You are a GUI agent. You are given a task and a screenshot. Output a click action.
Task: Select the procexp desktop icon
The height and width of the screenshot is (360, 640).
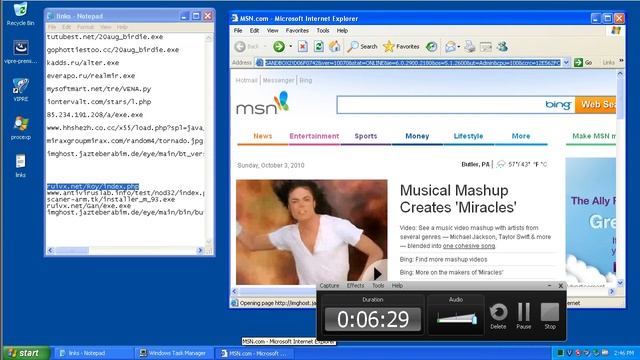coord(21,127)
